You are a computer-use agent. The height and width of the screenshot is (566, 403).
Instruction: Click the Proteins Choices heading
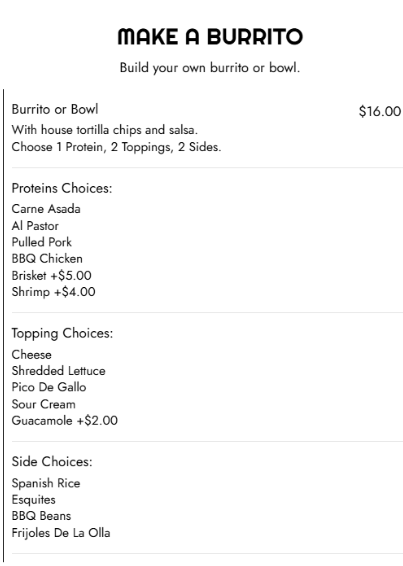pos(62,188)
